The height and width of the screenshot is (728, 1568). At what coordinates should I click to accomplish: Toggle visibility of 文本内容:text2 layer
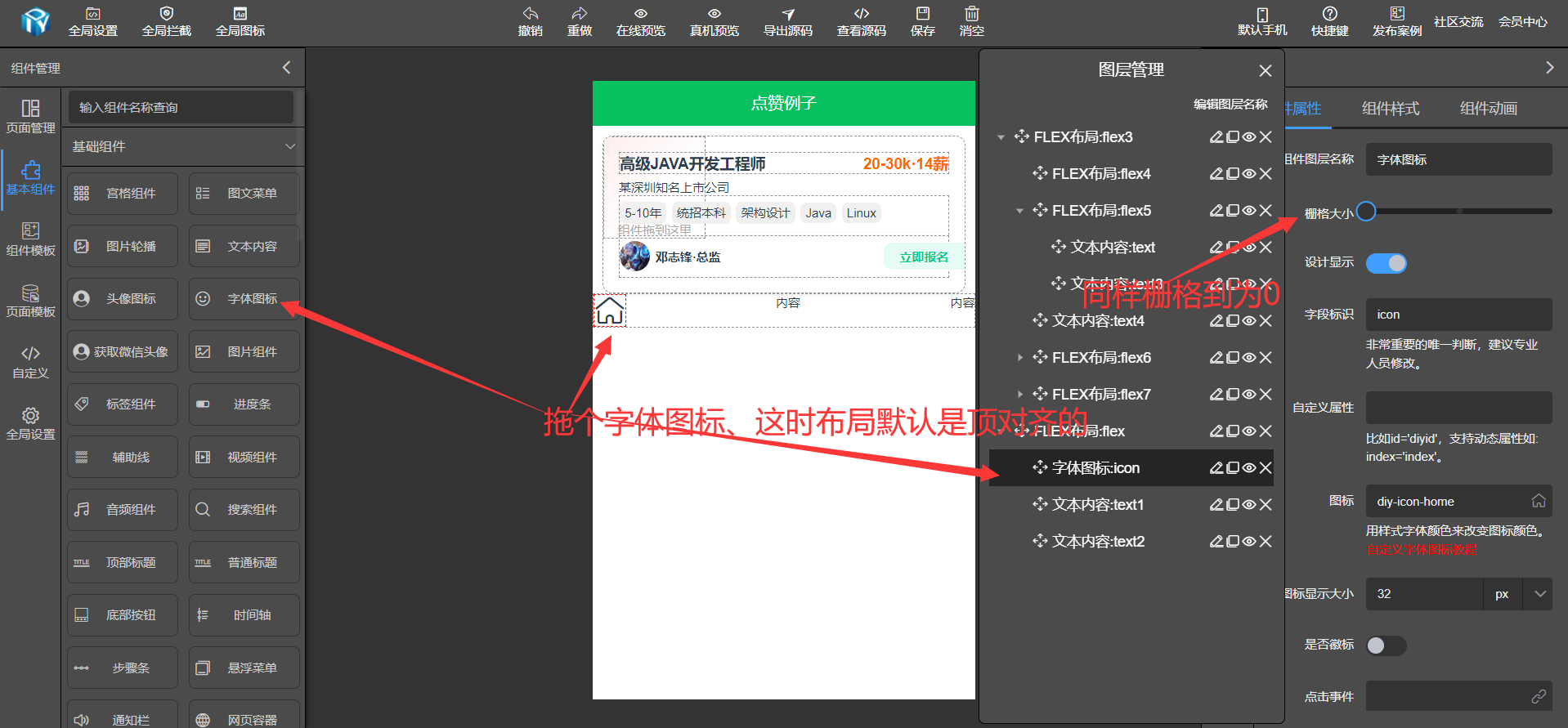[x=1249, y=541]
